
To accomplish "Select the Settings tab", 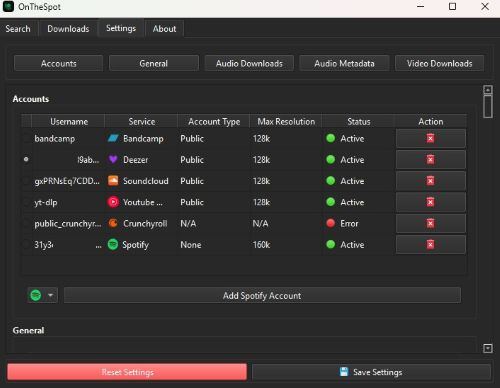I will pyautogui.click(x=121, y=28).
